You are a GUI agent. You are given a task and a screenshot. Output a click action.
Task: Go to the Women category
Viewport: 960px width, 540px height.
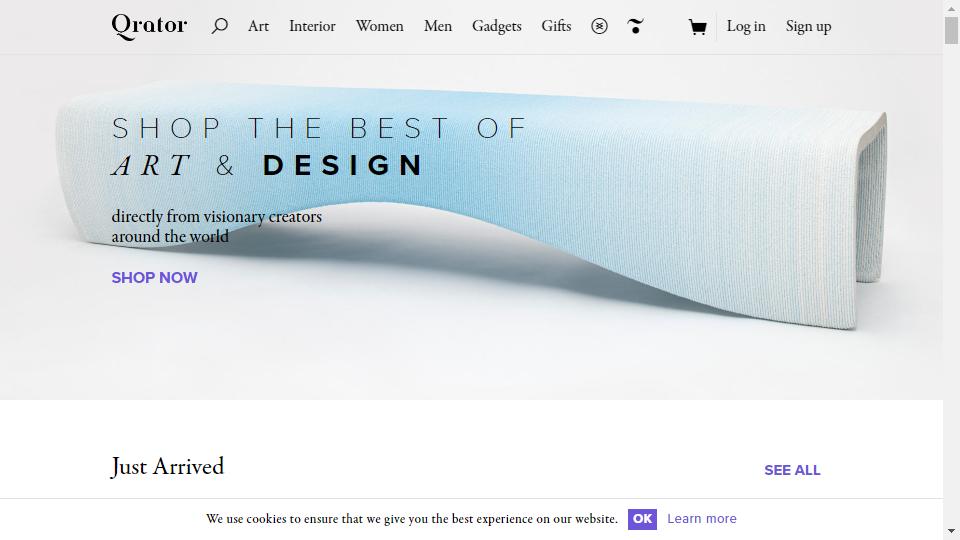pyautogui.click(x=380, y=26)
